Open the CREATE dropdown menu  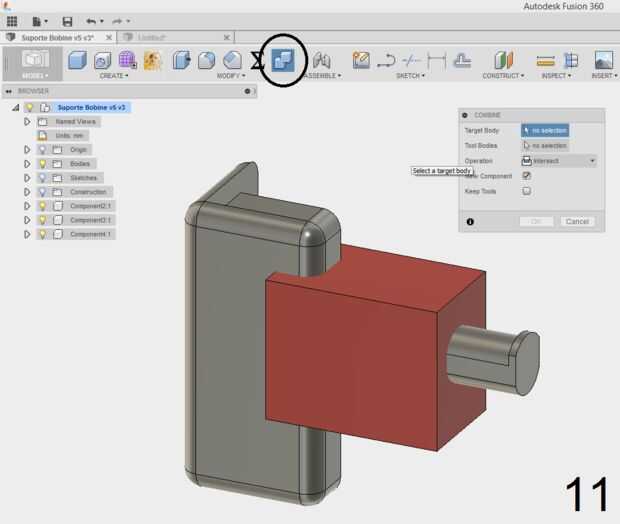click(114, 76)
